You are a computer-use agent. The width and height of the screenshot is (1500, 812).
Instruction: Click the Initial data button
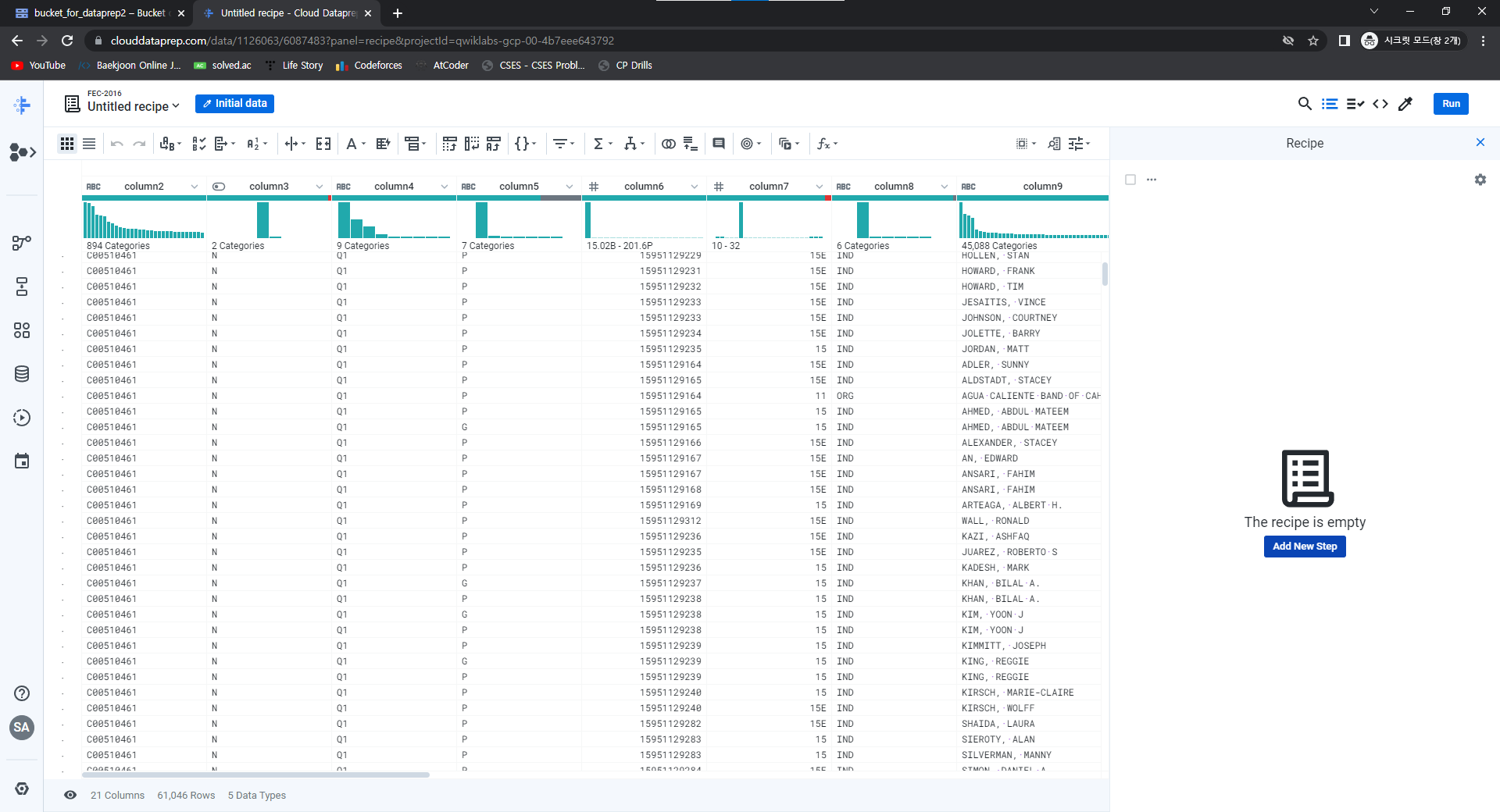[234, 104]
